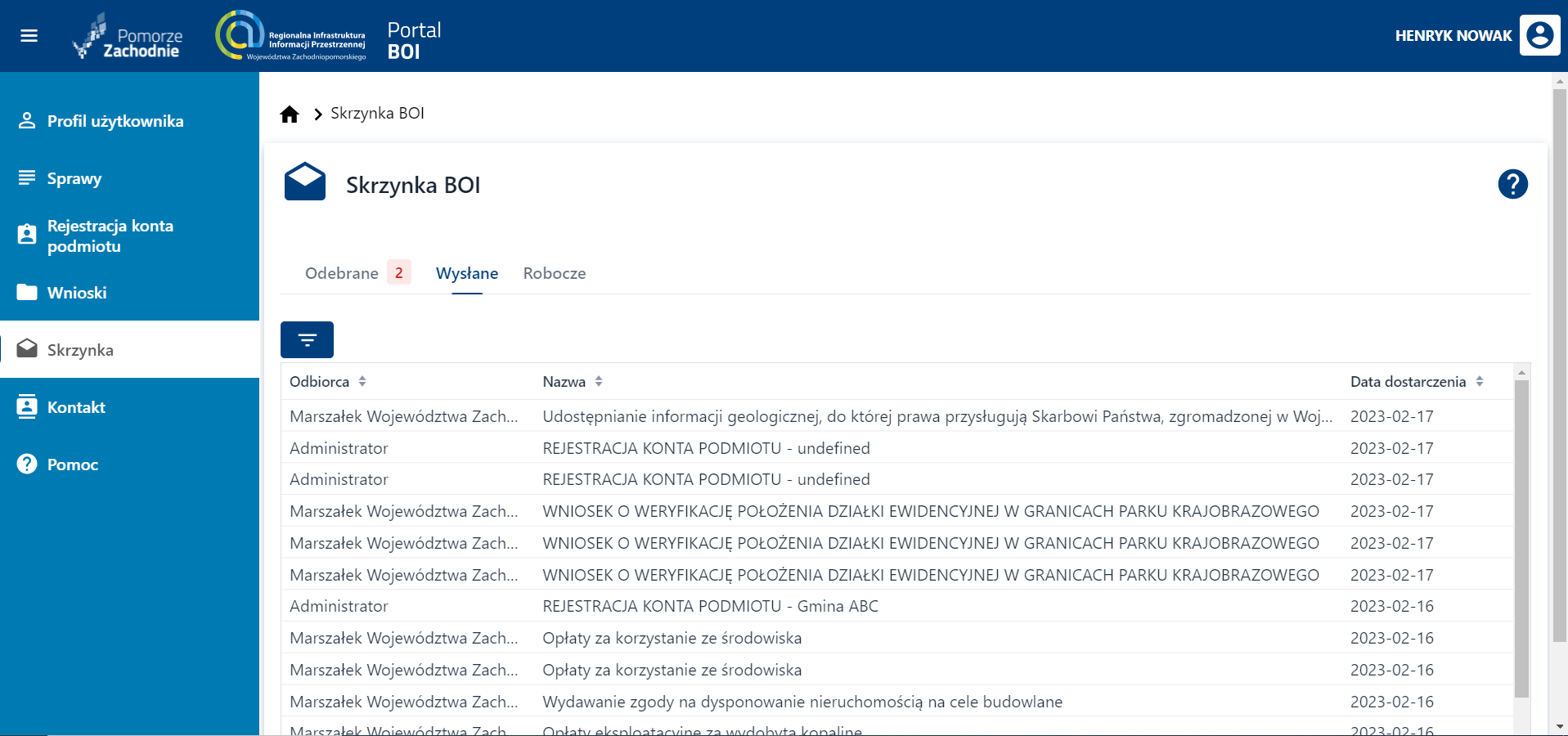Open the Wydawanie zgody na dysponowanie nieruchomością message
The height and width of the screenshot is (736, 1568).
pyautogui.click(x=802, y=702)
